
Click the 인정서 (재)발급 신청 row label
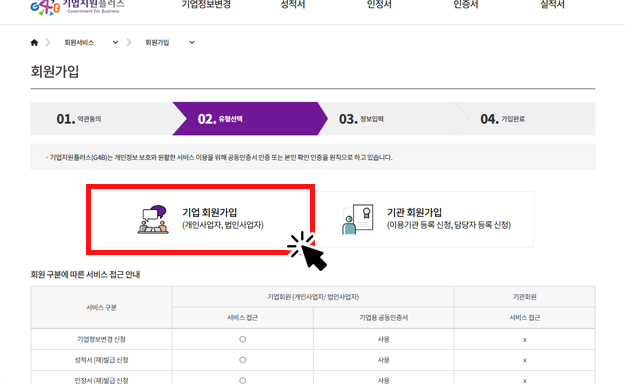tap(101, 380)
